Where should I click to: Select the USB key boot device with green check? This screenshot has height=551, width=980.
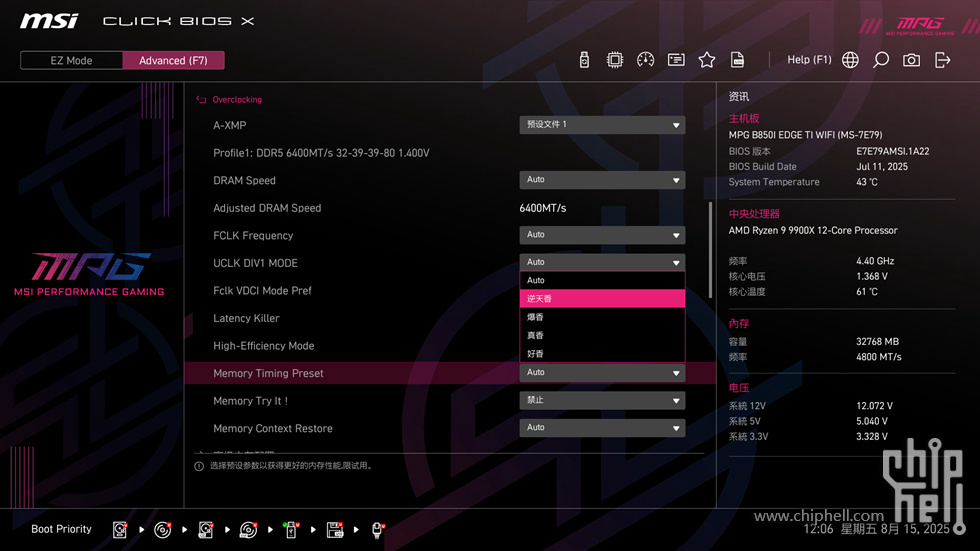click(x=291, y=530)
